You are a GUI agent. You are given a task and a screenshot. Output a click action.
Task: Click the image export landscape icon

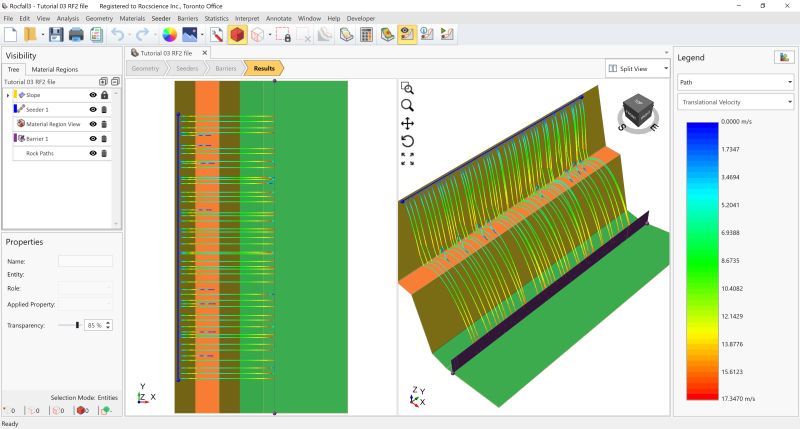coord(189,35)
